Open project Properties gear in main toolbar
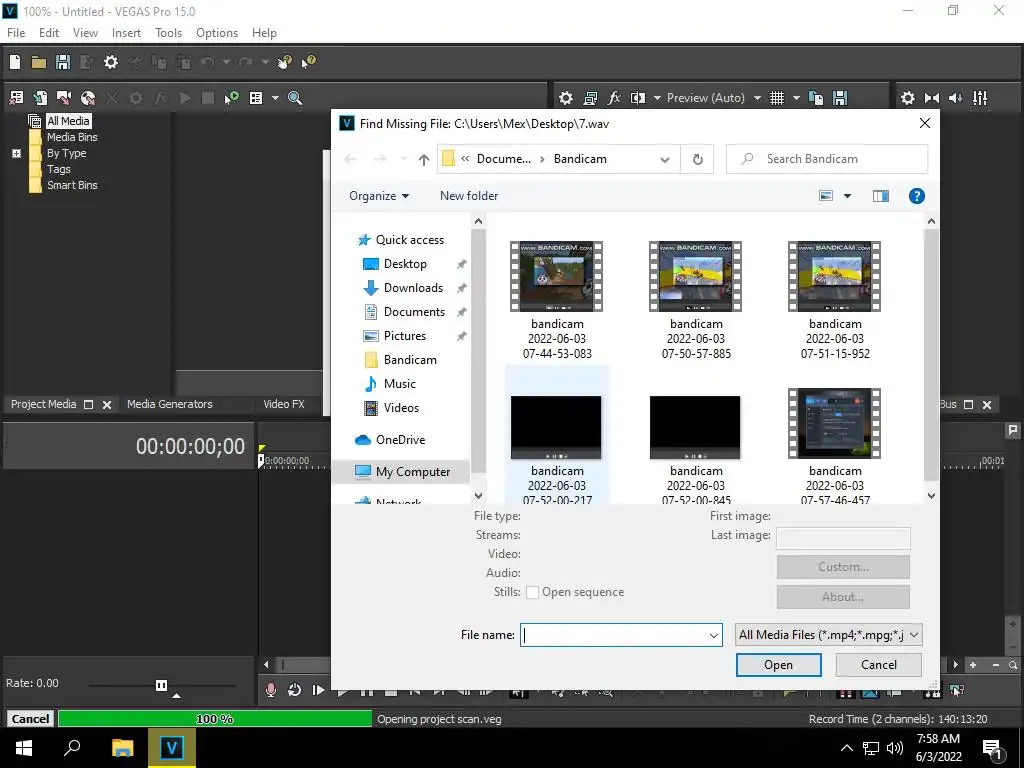The image size is (1024, 768). [x=111, y=62]
